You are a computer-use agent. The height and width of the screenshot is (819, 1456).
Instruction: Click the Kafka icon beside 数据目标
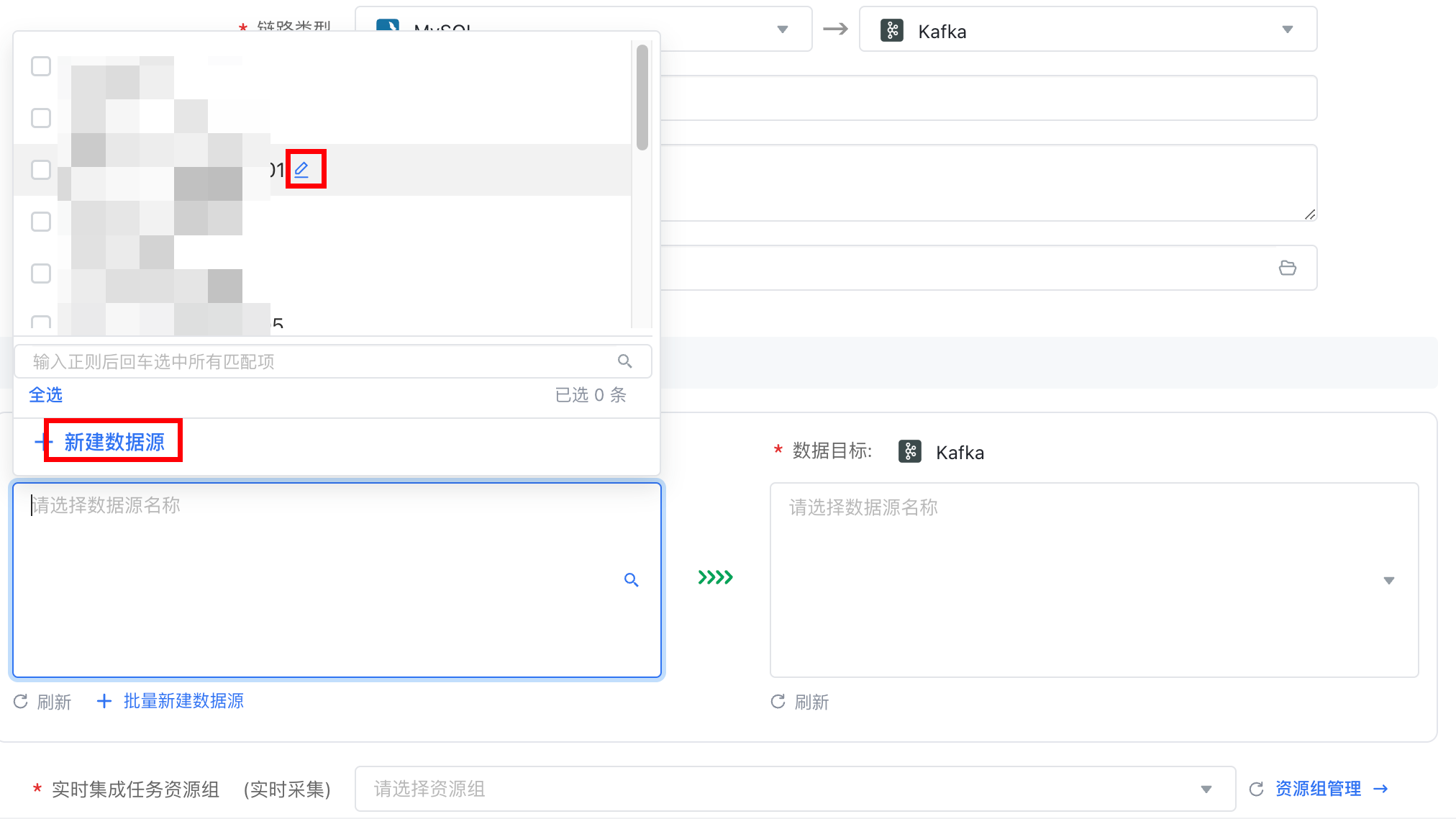[910, 451]
